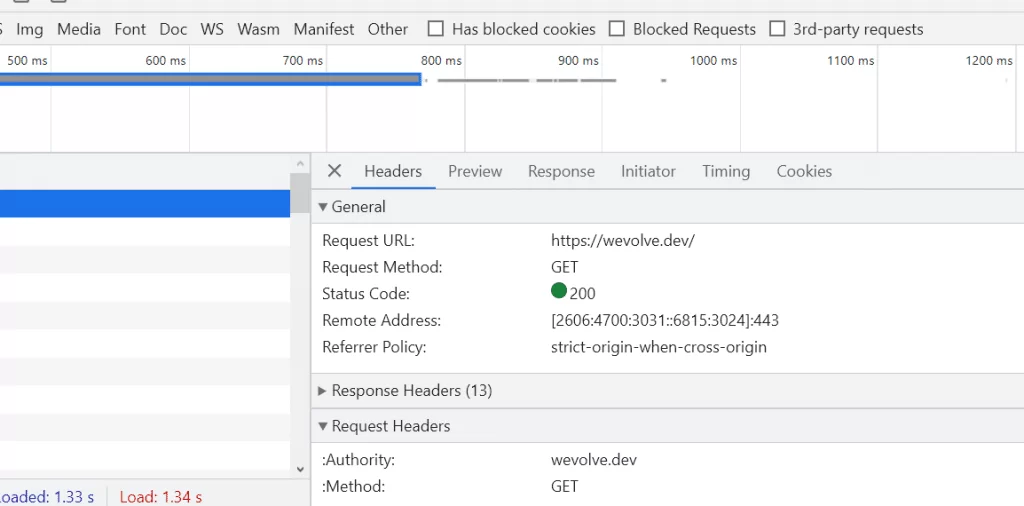Image resolution: width=1024 pixels, height=506 pixels.
Task: Click the Request URL value https://wevolve.dev/
Action: (622, 240)
